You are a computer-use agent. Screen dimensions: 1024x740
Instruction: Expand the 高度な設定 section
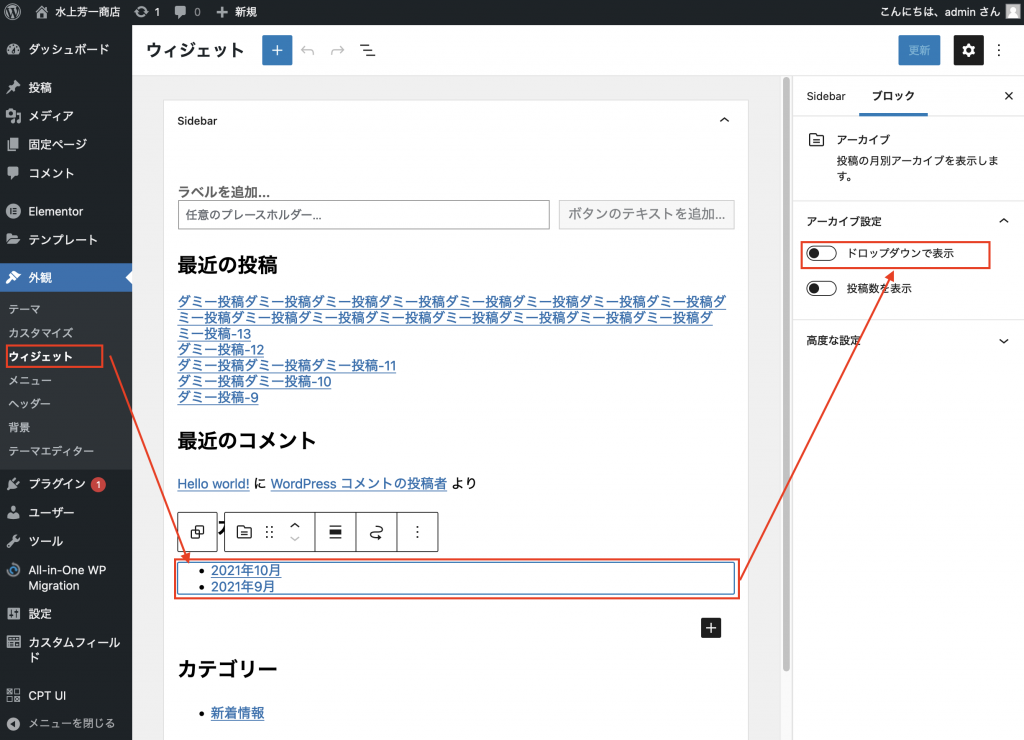click(1004, 341)
